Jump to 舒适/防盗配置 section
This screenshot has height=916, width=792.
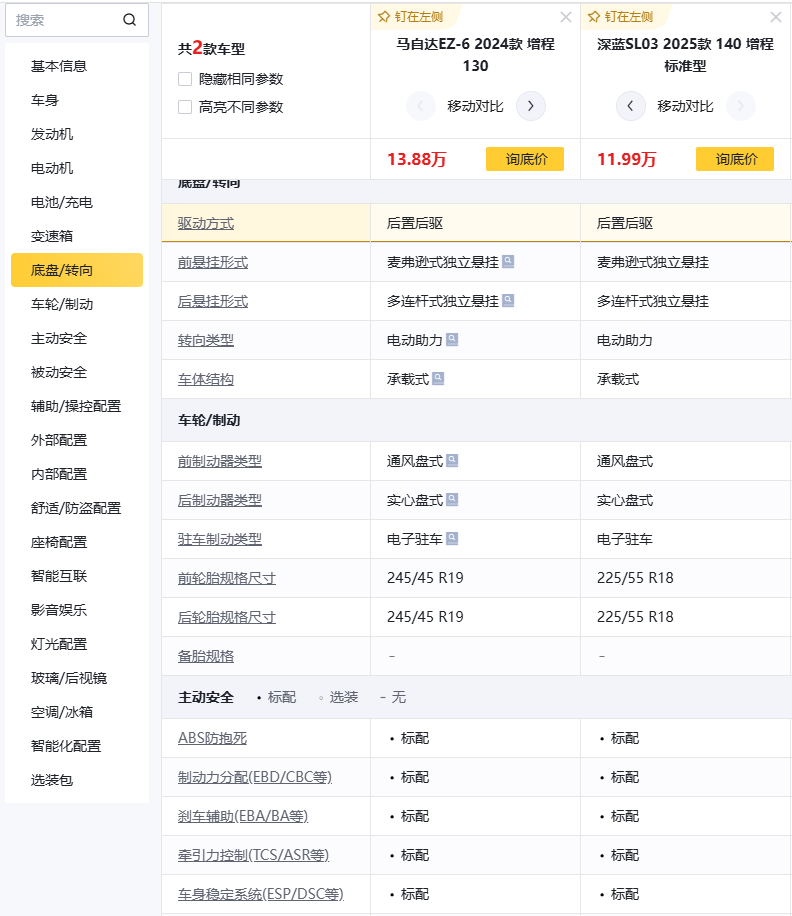tap(76, 508)
